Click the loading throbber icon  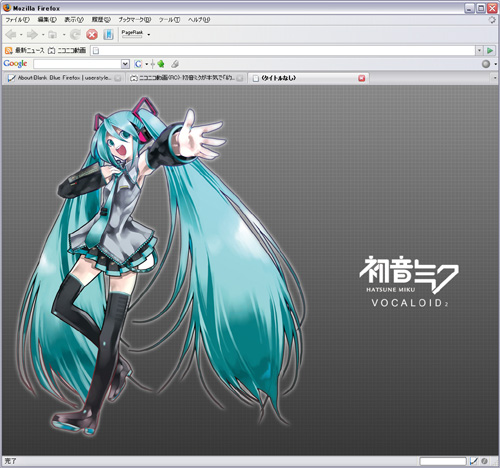(x=492, y=20)
